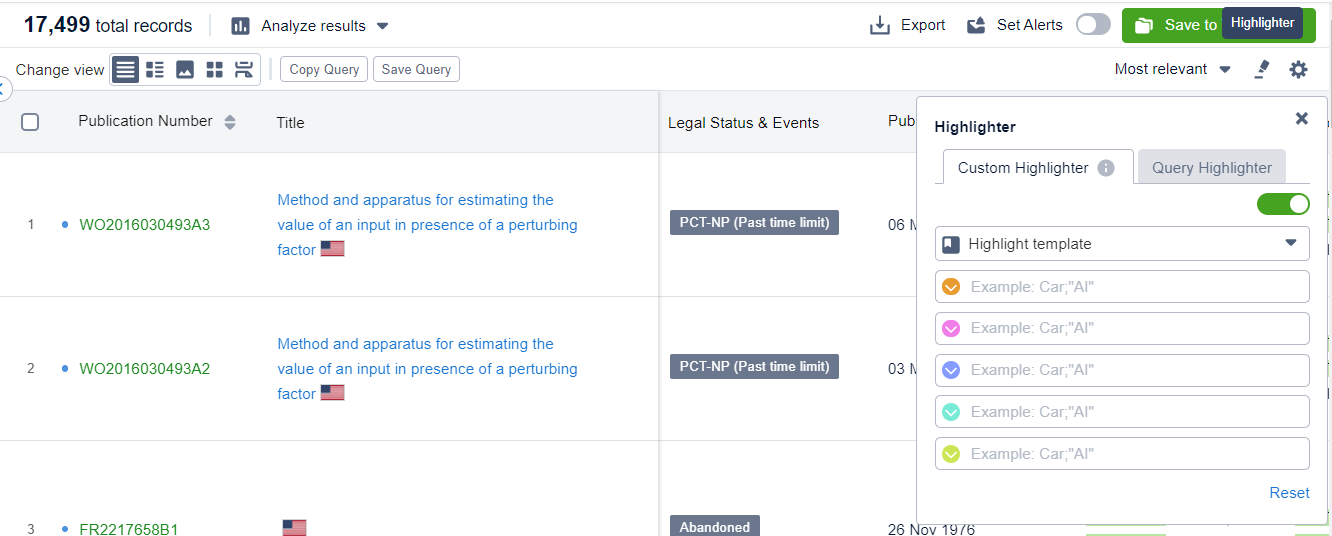Click the Reset link
This screenshot has width=1332, height=536.
(x=1289, y=492)
